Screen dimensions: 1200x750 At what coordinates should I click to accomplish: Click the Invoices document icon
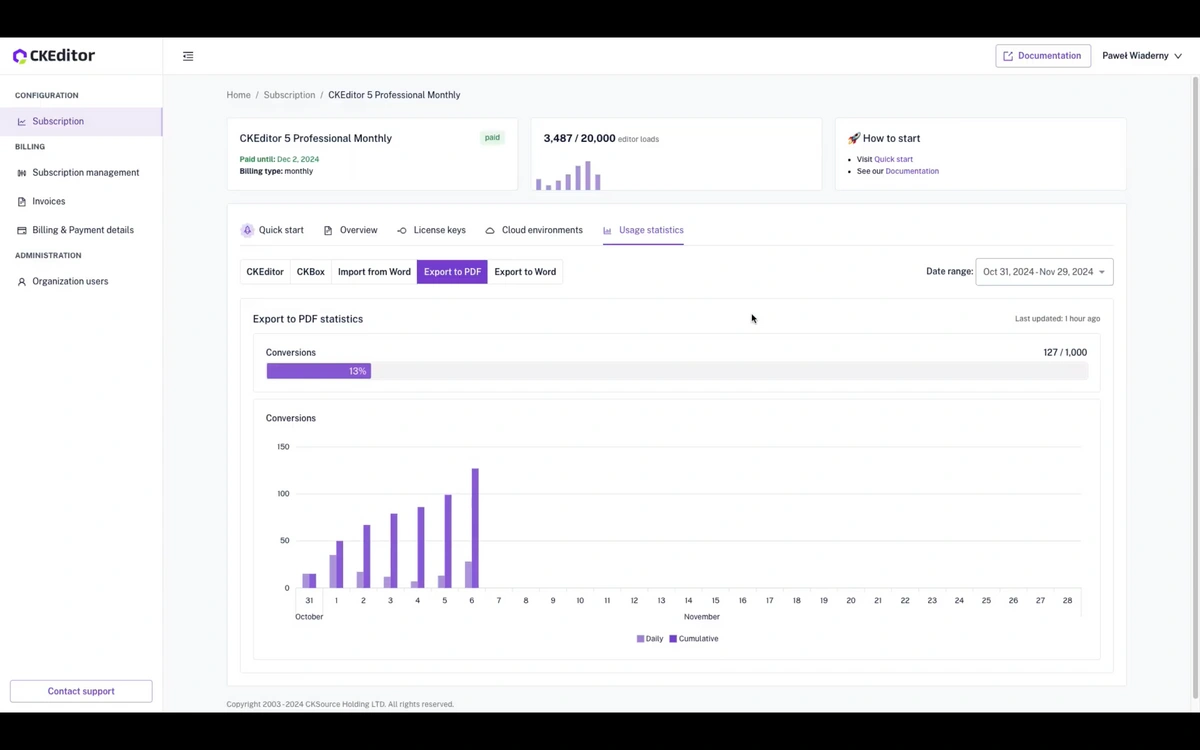coord(22,202)
